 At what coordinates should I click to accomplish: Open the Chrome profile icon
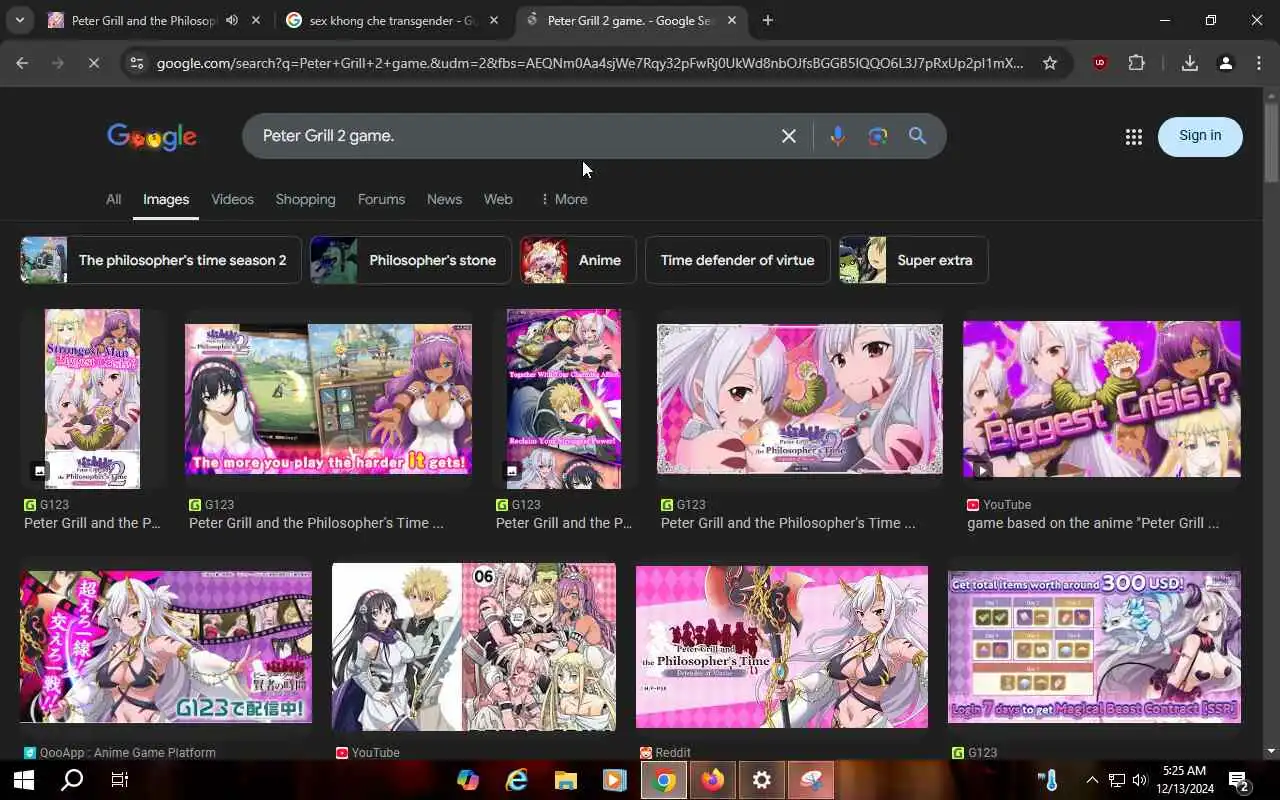click(1225, 63)
